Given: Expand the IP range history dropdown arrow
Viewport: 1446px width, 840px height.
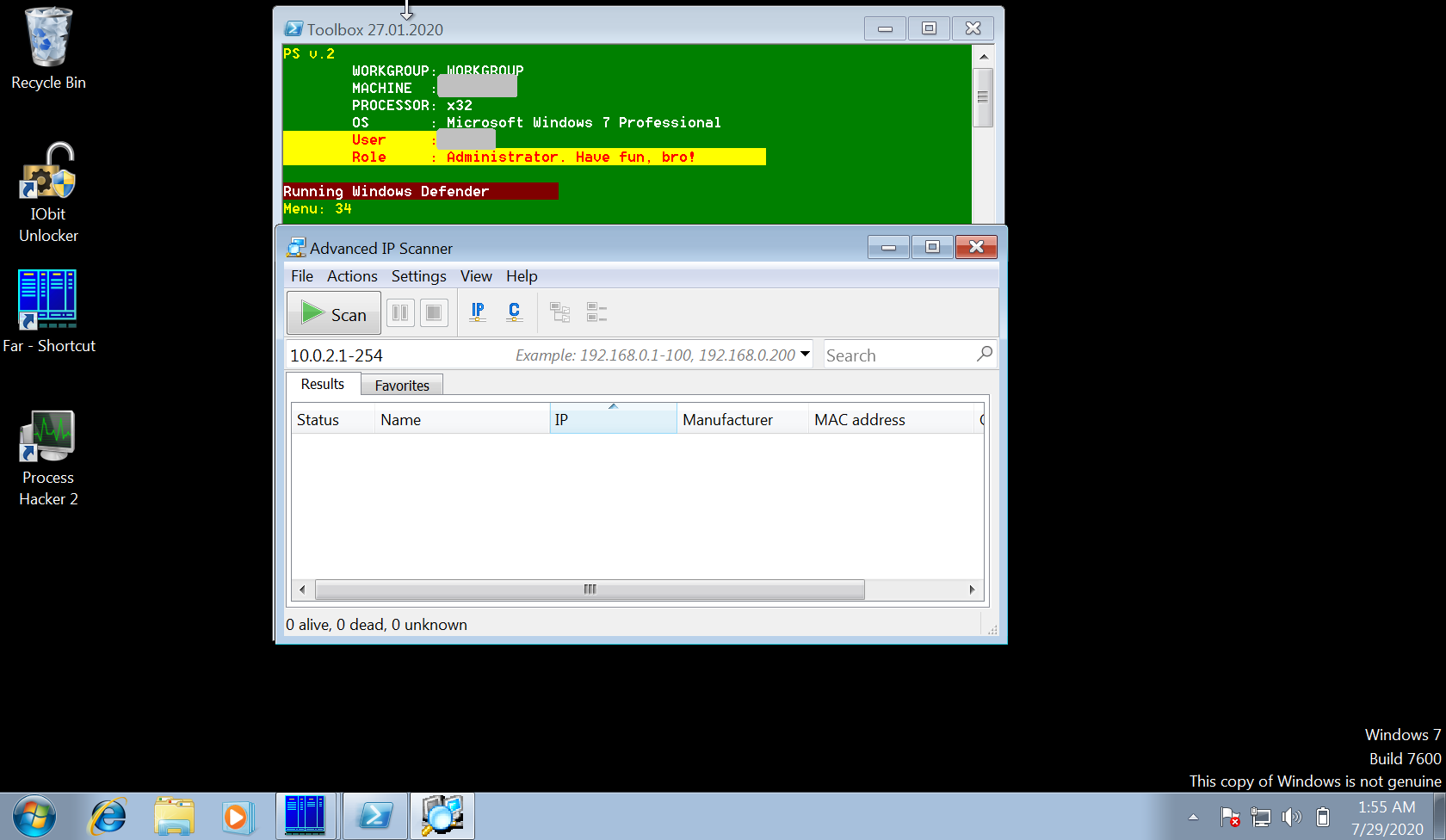Looking at the screenshot, I should (x=805, y=354).
